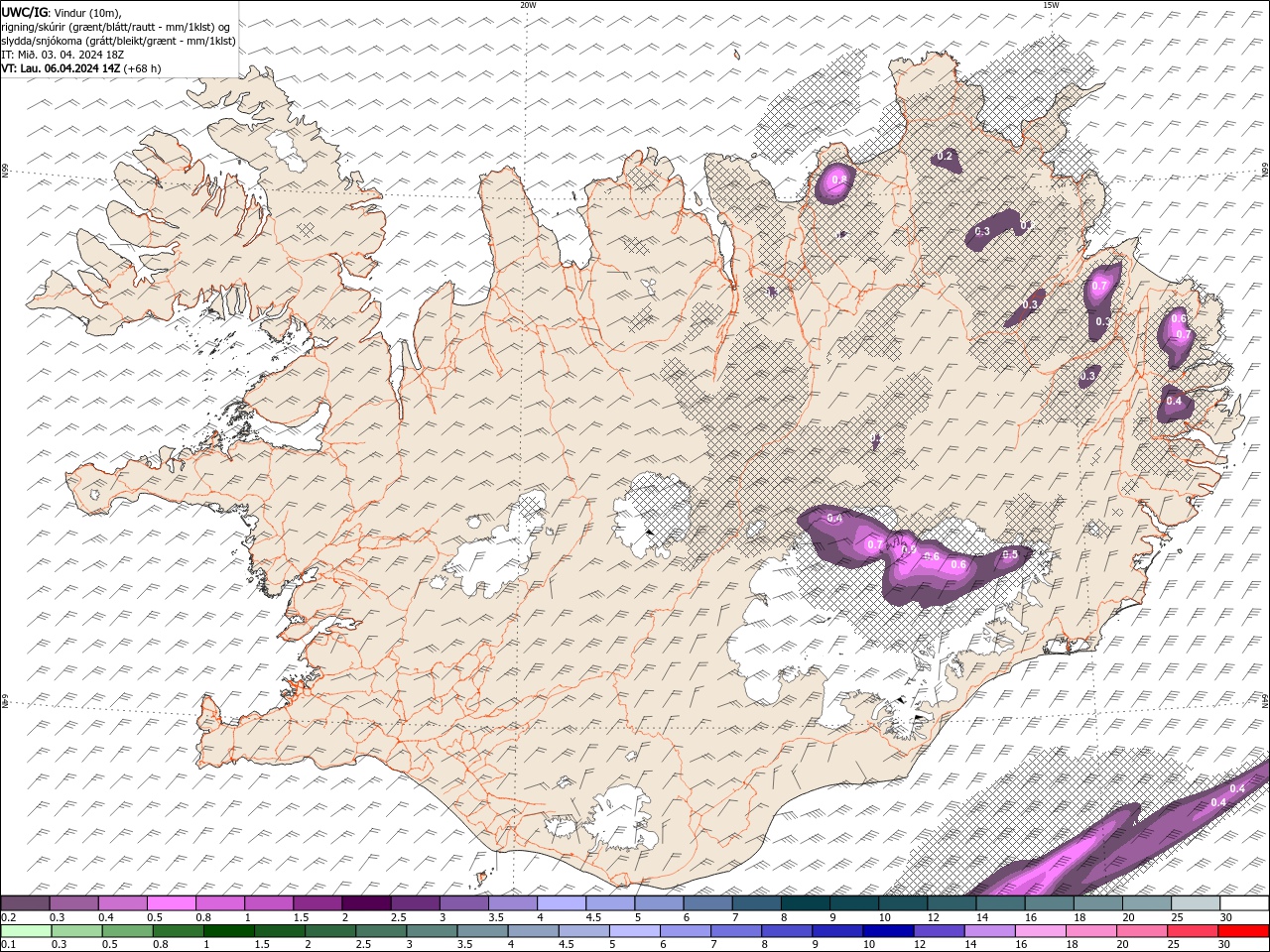Select the 'VT: Lau. 06.04.2024 14Z (+68 h)' valid time
This screenshot has height=952, width=1270.
(81, 68)
